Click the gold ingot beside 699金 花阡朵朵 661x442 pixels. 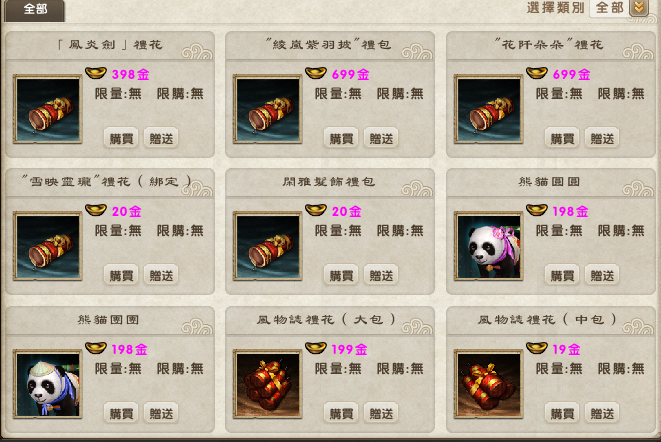click(537, 73)
